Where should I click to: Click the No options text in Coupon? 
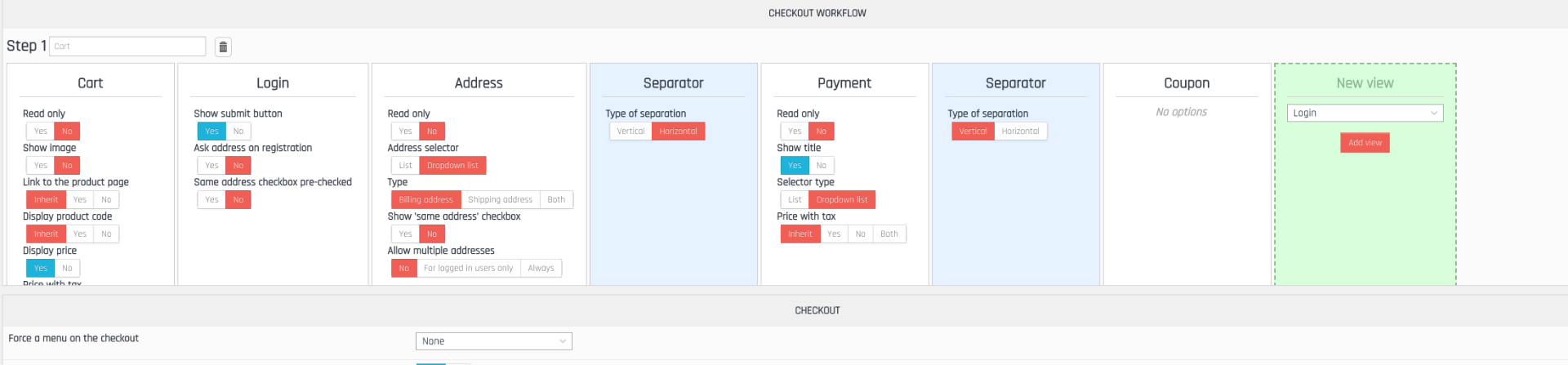[1181, 112]
